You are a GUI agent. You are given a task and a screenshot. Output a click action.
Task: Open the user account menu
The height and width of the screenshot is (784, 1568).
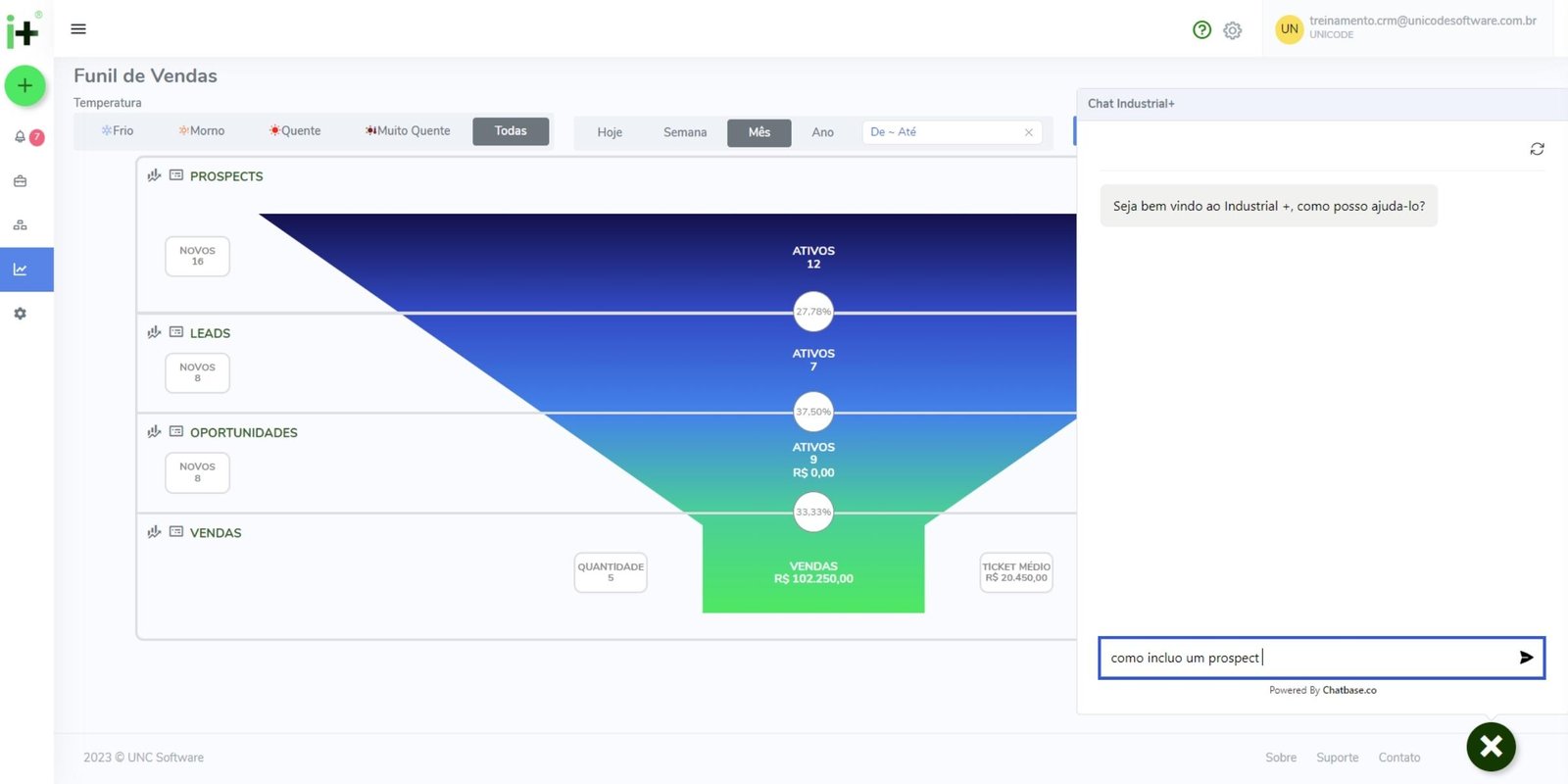[1406, 27]
